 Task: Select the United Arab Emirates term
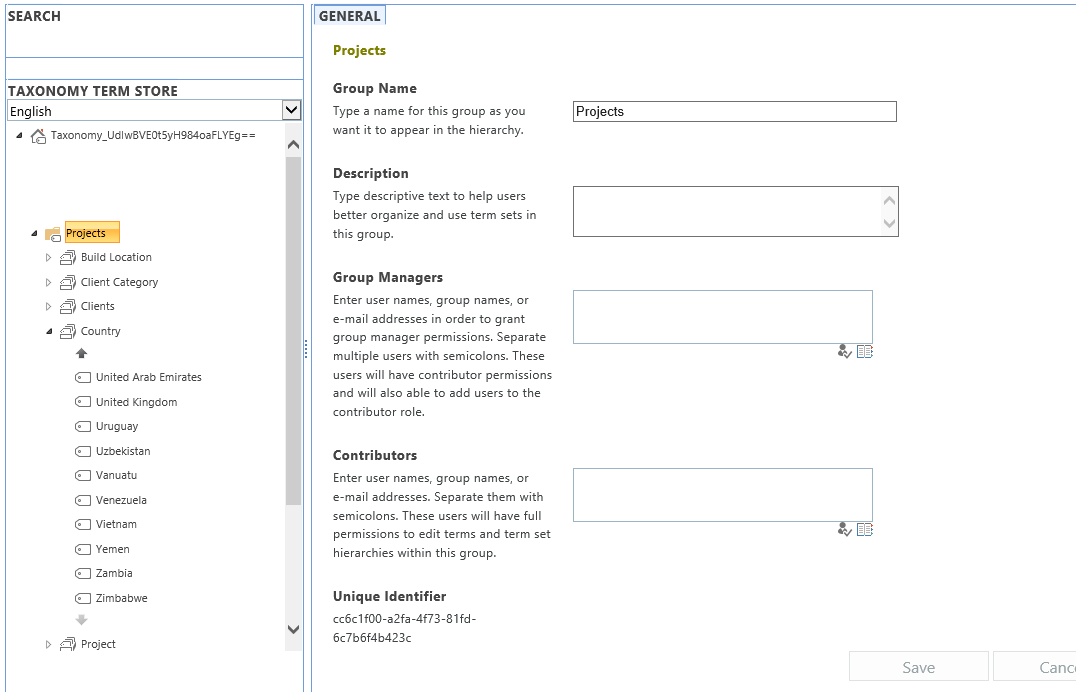pos(149,378)
